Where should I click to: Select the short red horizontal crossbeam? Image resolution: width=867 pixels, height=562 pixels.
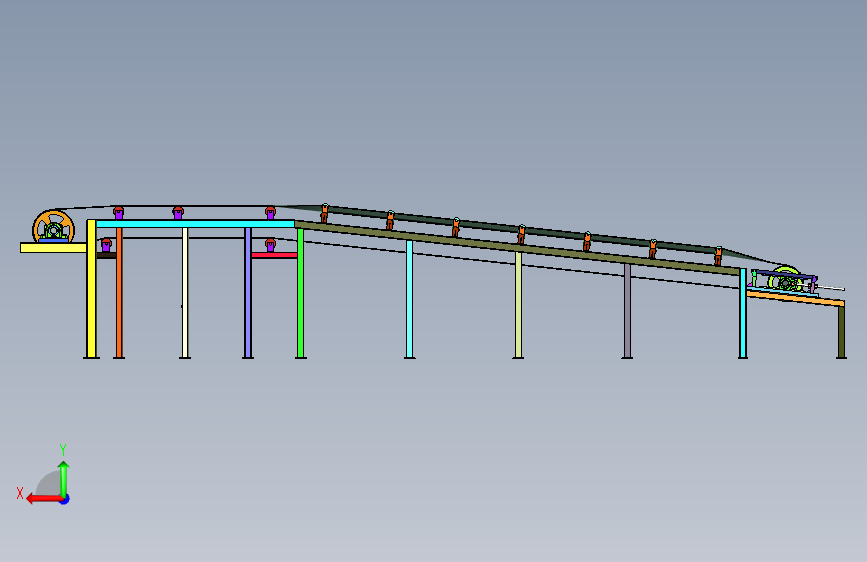[x=274, y=255]
